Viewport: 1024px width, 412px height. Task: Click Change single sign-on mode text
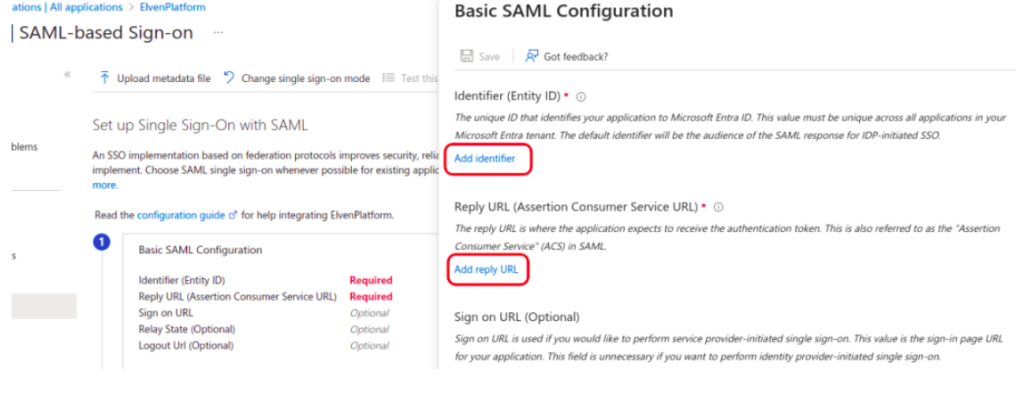coord(305,78)
